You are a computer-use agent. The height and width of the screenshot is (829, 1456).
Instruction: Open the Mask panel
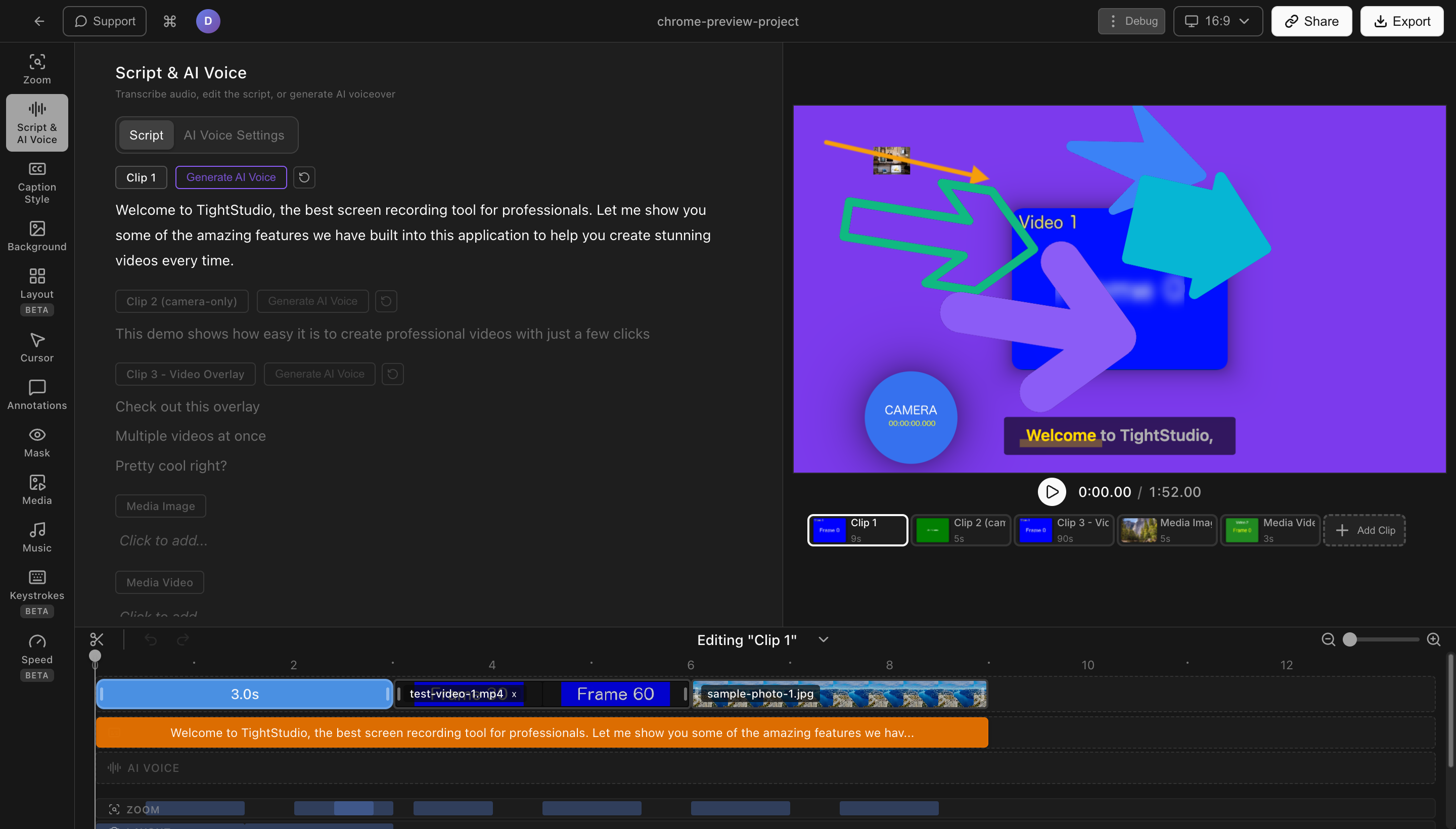[37, 442]
